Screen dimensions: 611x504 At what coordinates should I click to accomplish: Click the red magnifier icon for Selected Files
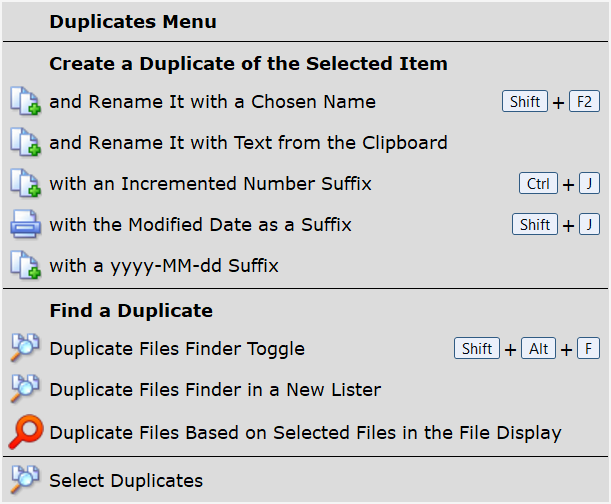24,433
